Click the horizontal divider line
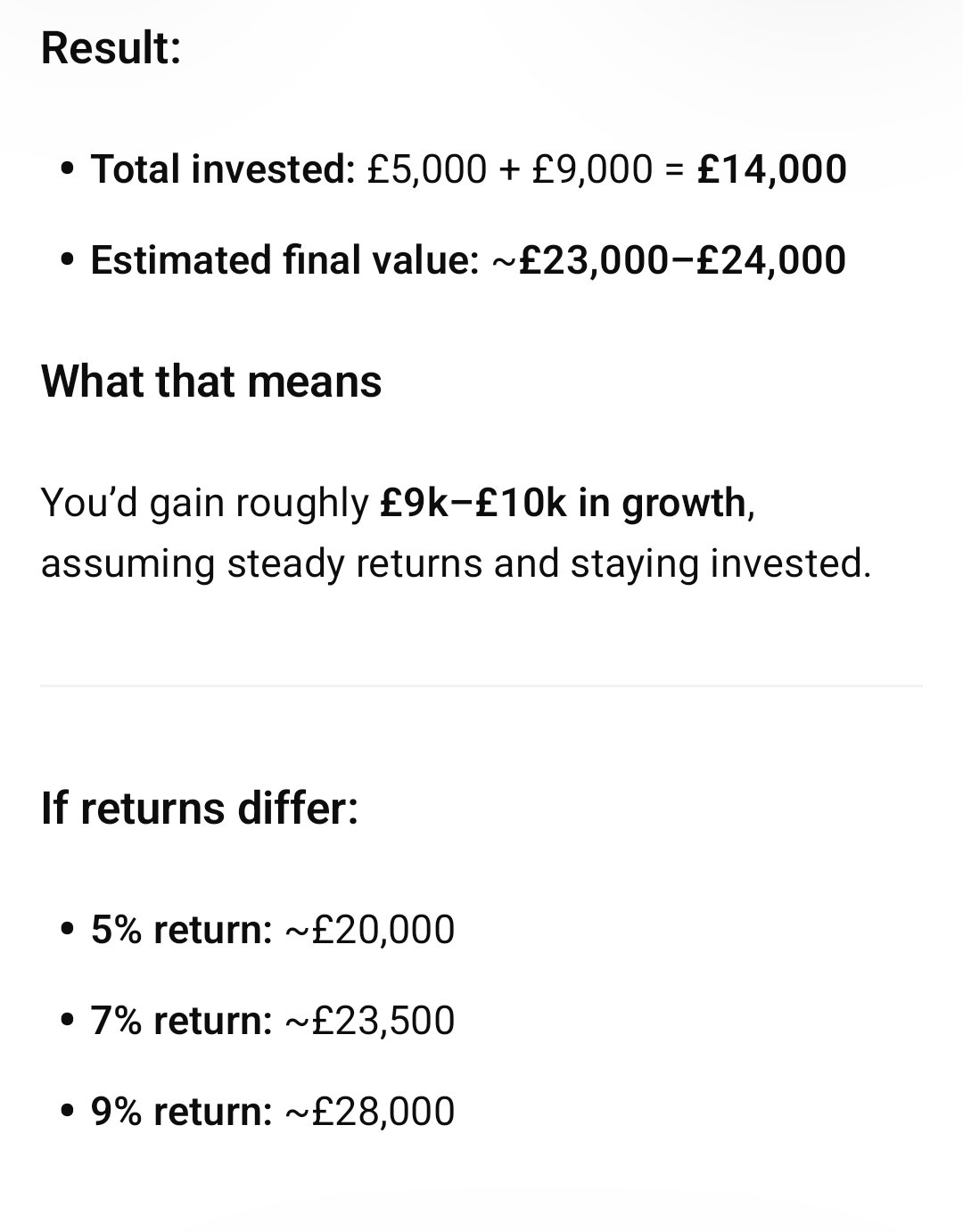The image size is (963, 1232). tap(481, 686)
